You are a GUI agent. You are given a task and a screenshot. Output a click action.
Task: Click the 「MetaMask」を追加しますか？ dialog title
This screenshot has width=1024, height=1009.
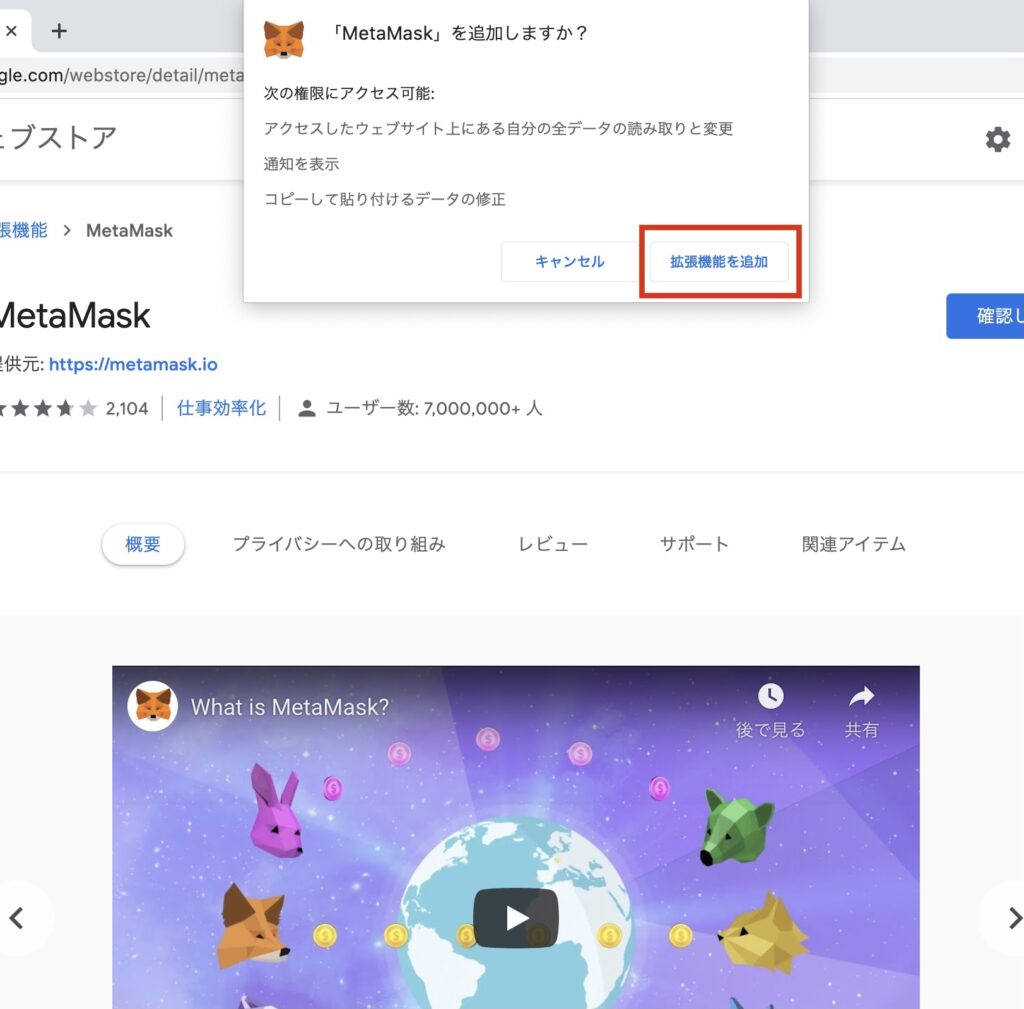(x=459, y=33)
